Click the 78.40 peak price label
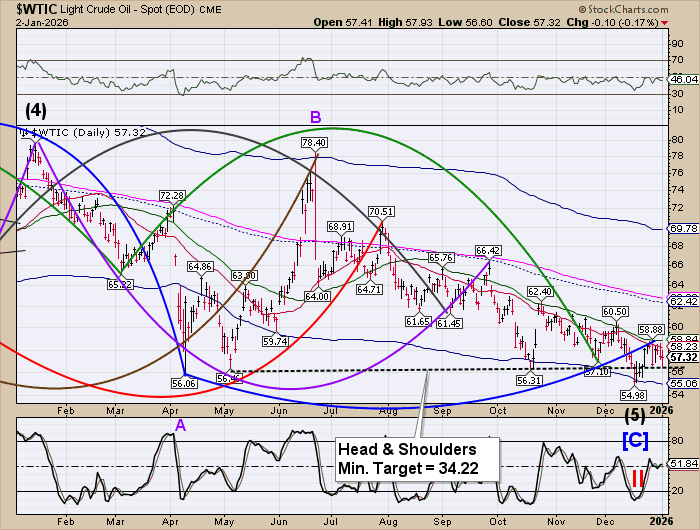Viewport: 700px width, 530px height. [x=316, y=143]
